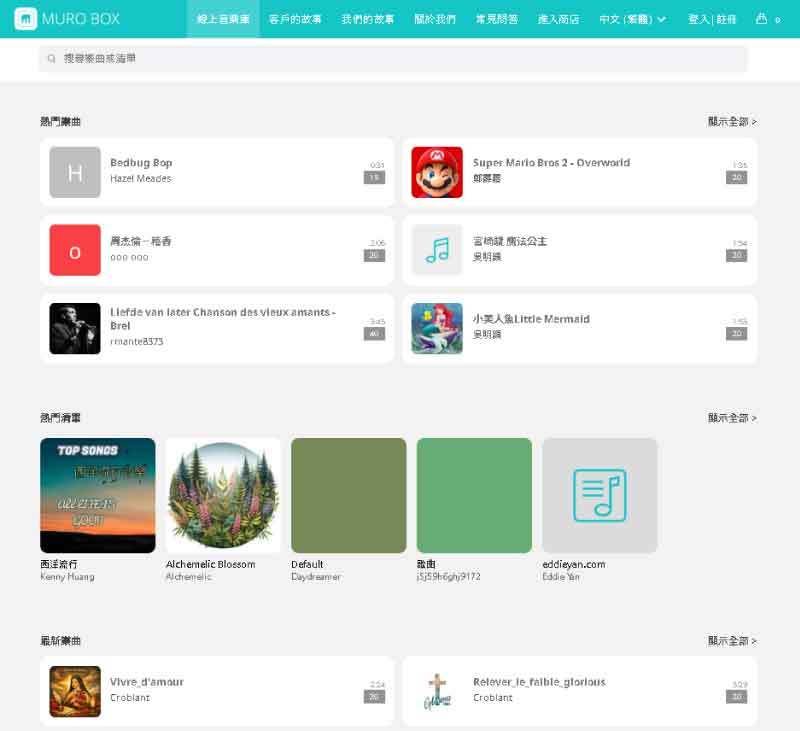Click the gray H avatar for Bedbug Bop
This screenshot has width=800, height=731.
(x=75, y=172)
